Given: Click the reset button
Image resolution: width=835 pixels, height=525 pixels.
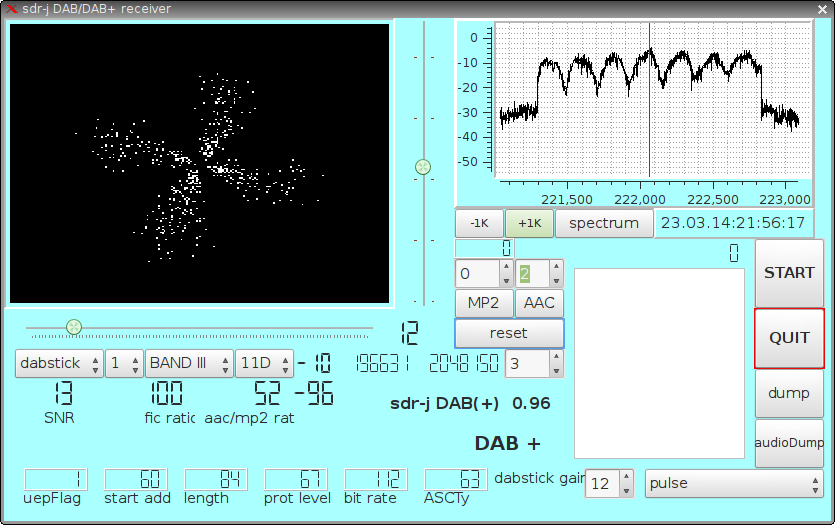Looking at the screenshot, I should [509, 333].
